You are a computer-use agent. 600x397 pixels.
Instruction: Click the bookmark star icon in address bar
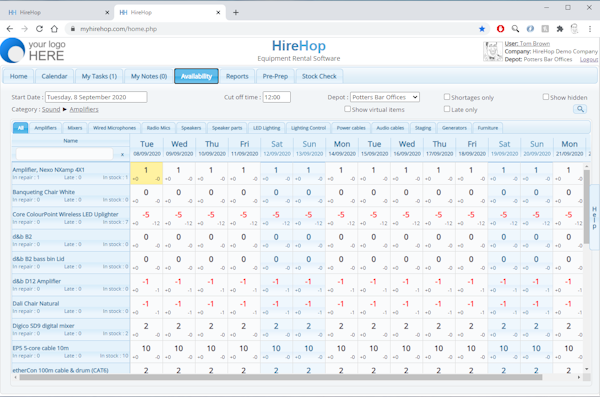coord(482,29)
